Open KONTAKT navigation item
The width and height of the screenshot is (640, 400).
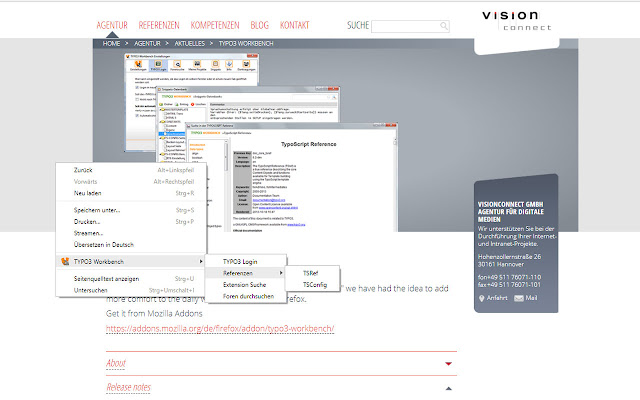pos(294,25)
